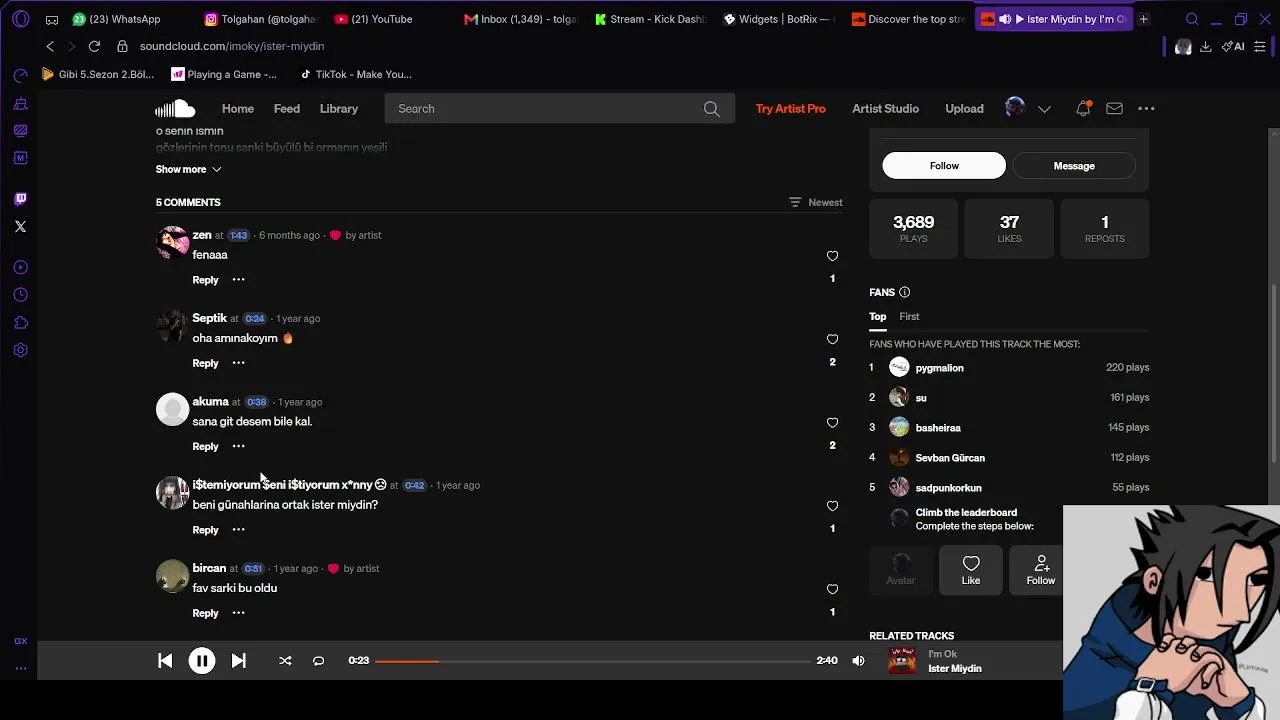Seek within the track progress bar

(593, 661)
